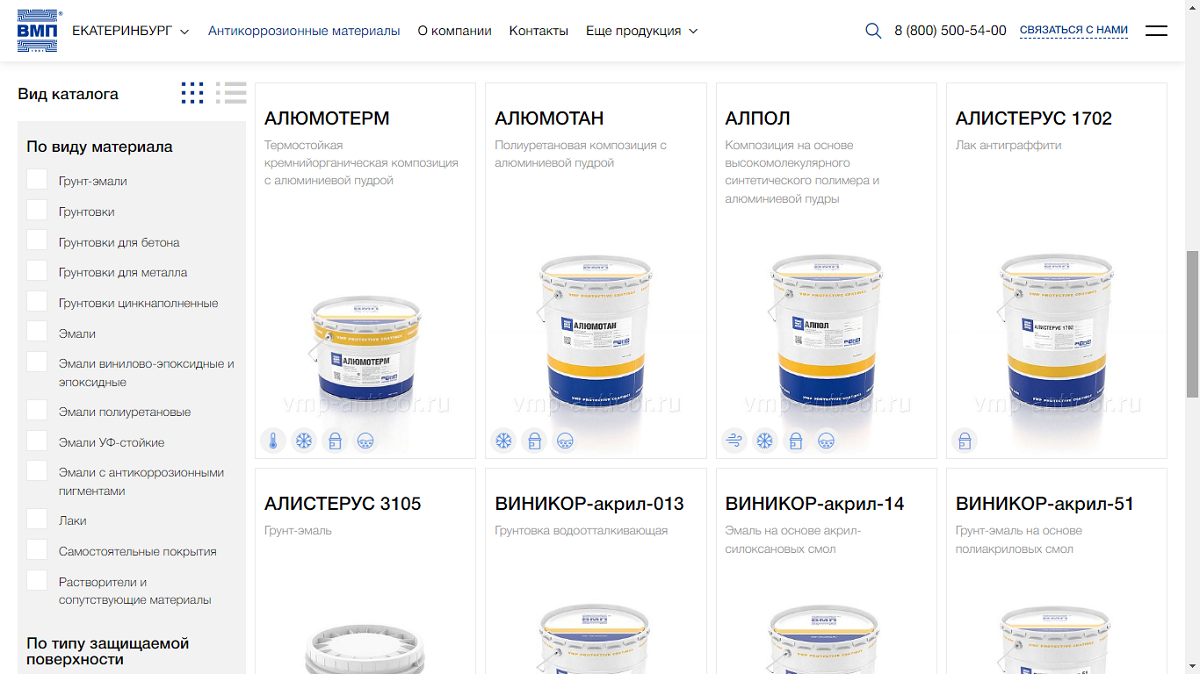The height and width of the screenshot is (674, 1200).
Task: Click the search magnifier icon in the header
Action: [873, 31]
